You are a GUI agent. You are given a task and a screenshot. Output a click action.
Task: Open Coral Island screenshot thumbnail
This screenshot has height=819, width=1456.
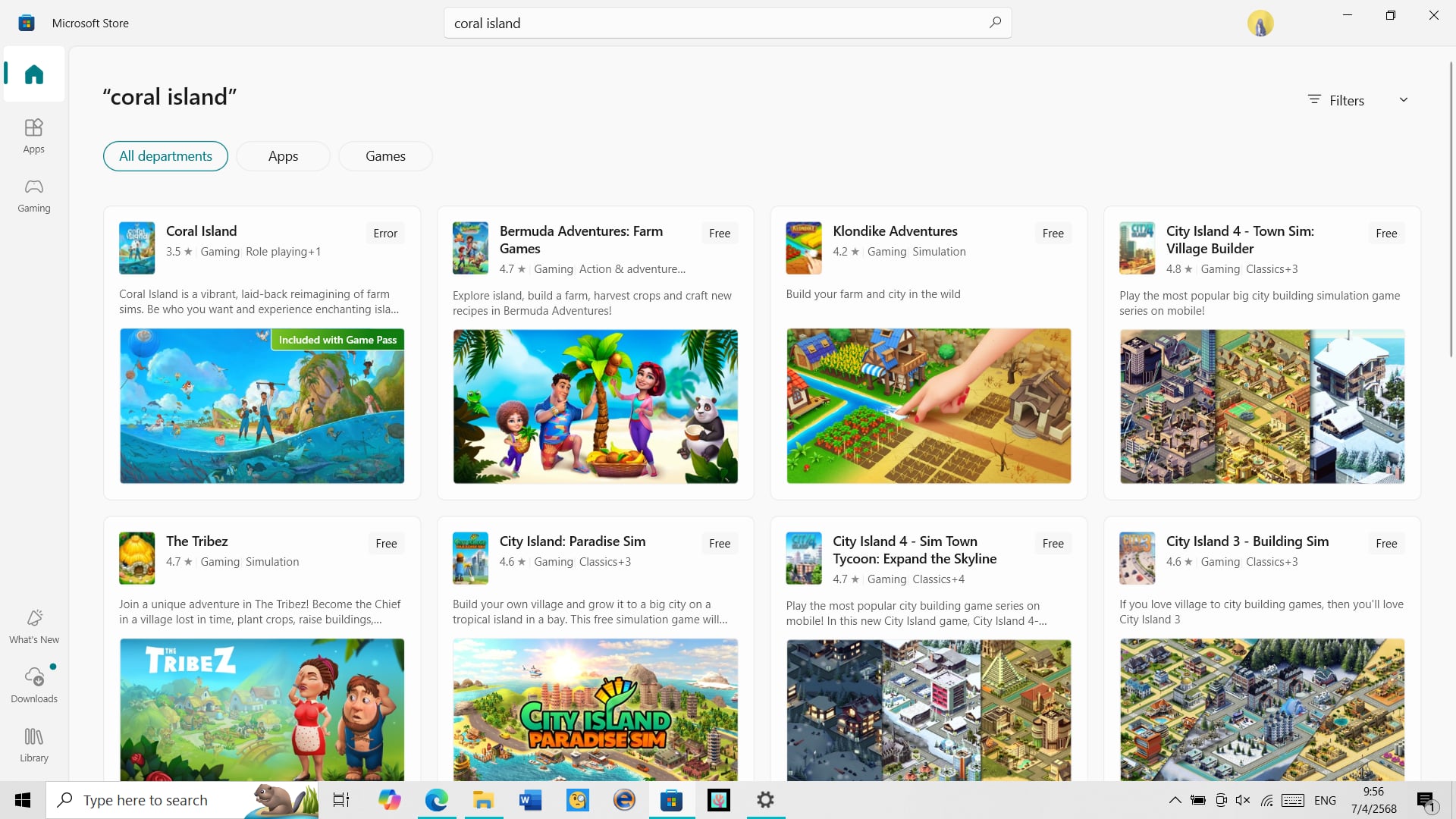(262, 406)
